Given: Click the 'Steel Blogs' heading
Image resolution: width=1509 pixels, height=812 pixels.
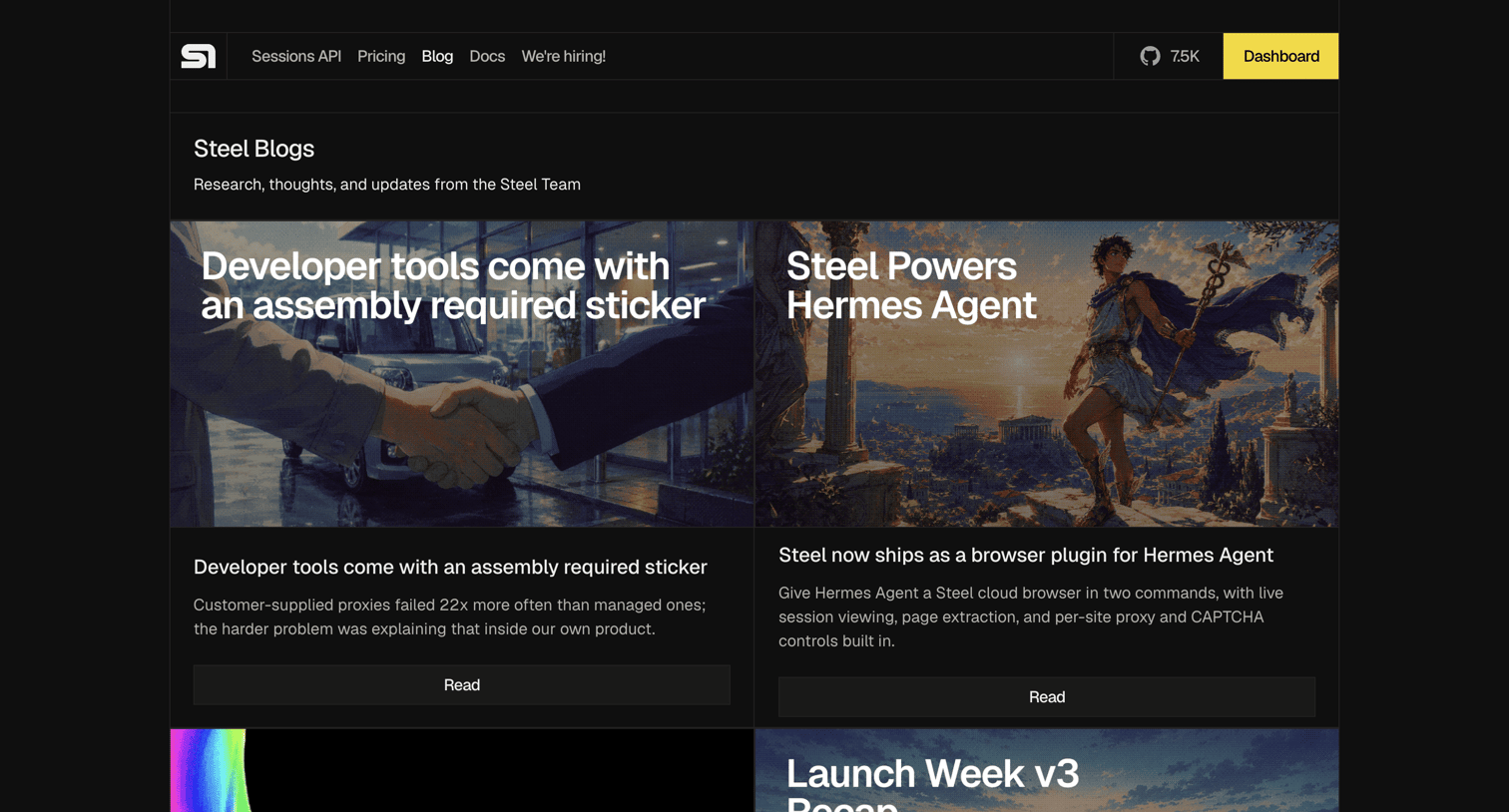Looking at the screenshot, I should pos(253,149).
